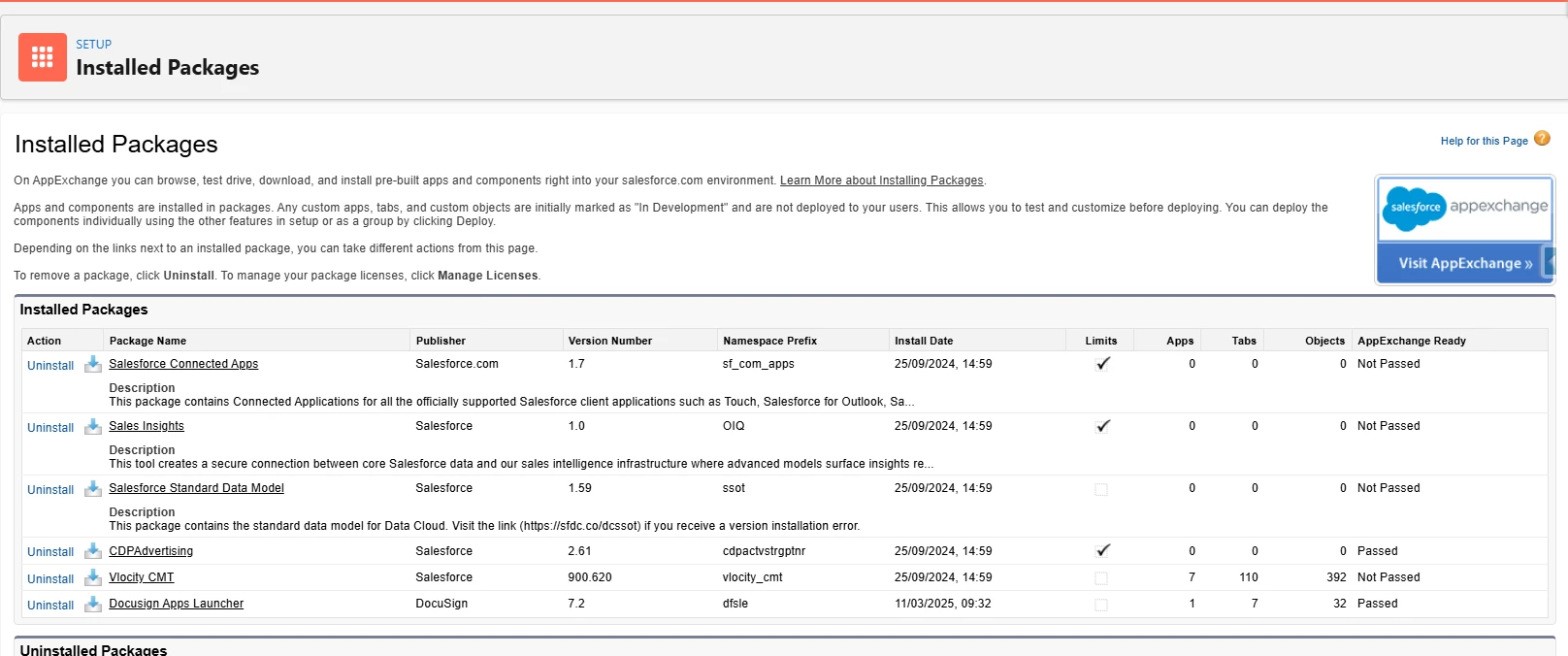Uninstall Vlocity CMT package
Screen dimensions: 1568x656
point(50,579)
